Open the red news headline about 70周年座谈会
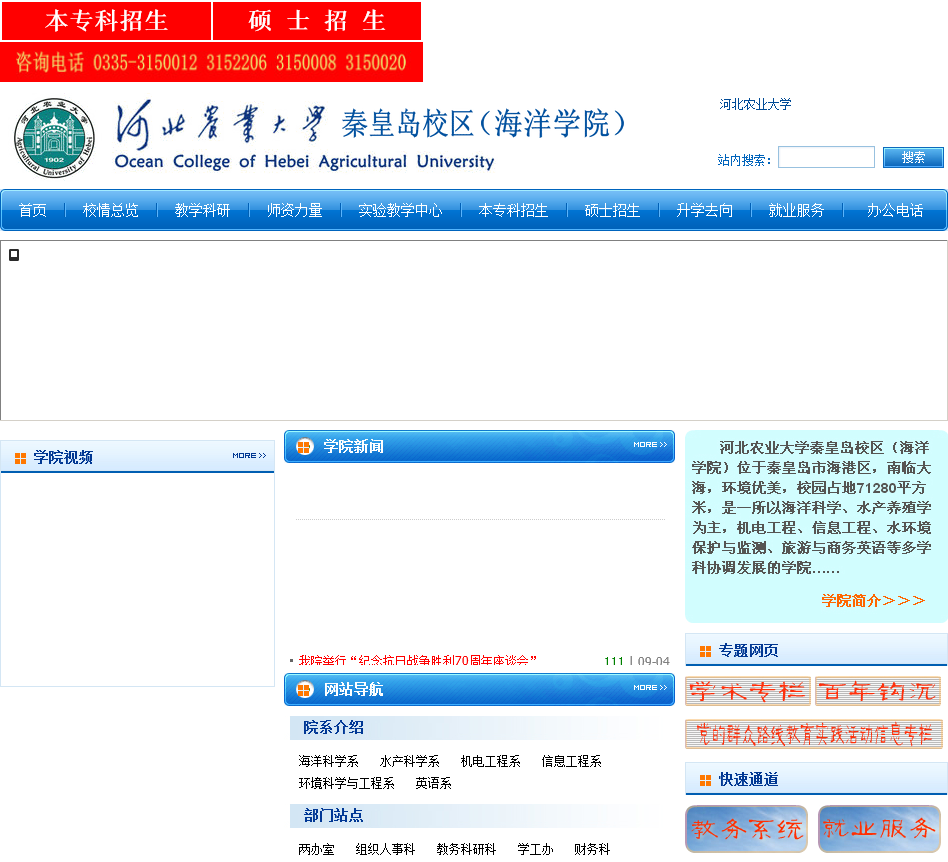 pyautogui.click(x=418, y=661)
